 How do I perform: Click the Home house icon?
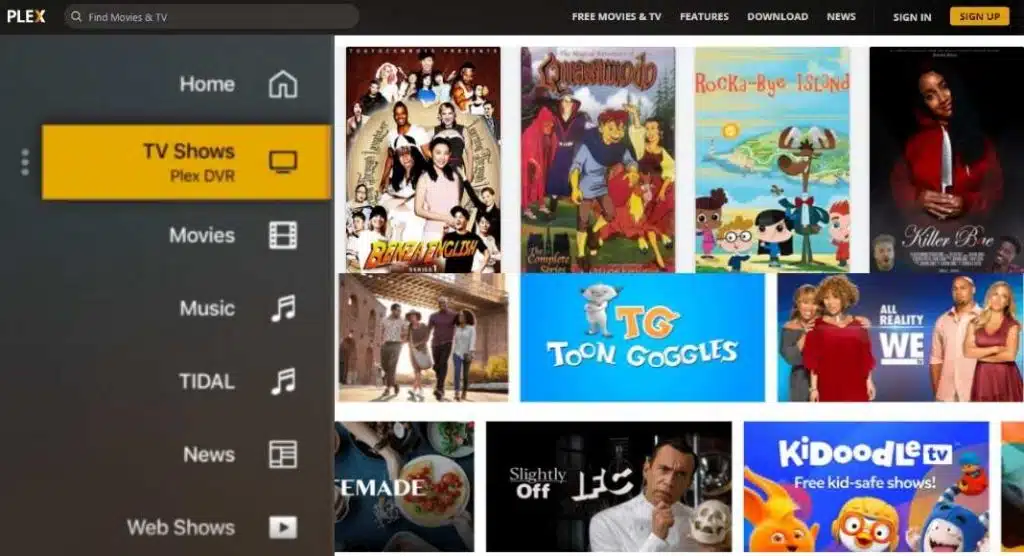283,84
